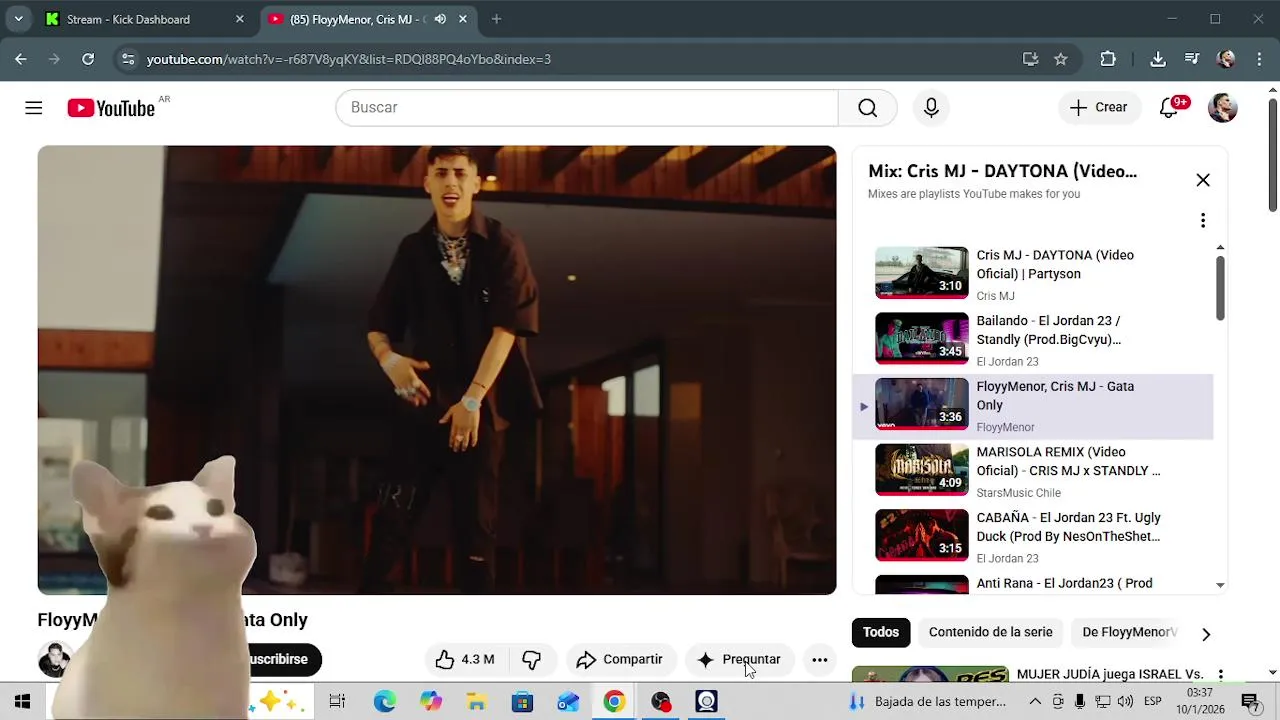Open the Windows notification center
Screen dimensions: 1280x720
point(1250,702)
